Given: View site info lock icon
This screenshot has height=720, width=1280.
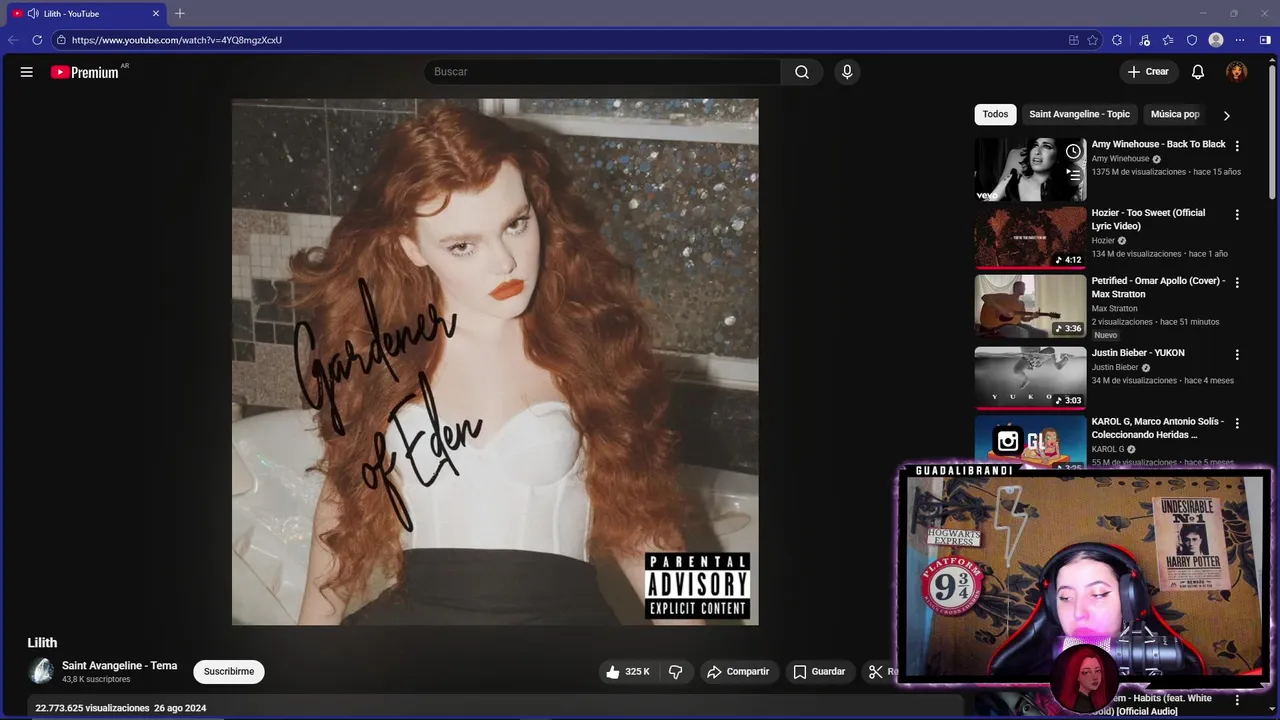Looking at the screenshot, I should 61,40.
